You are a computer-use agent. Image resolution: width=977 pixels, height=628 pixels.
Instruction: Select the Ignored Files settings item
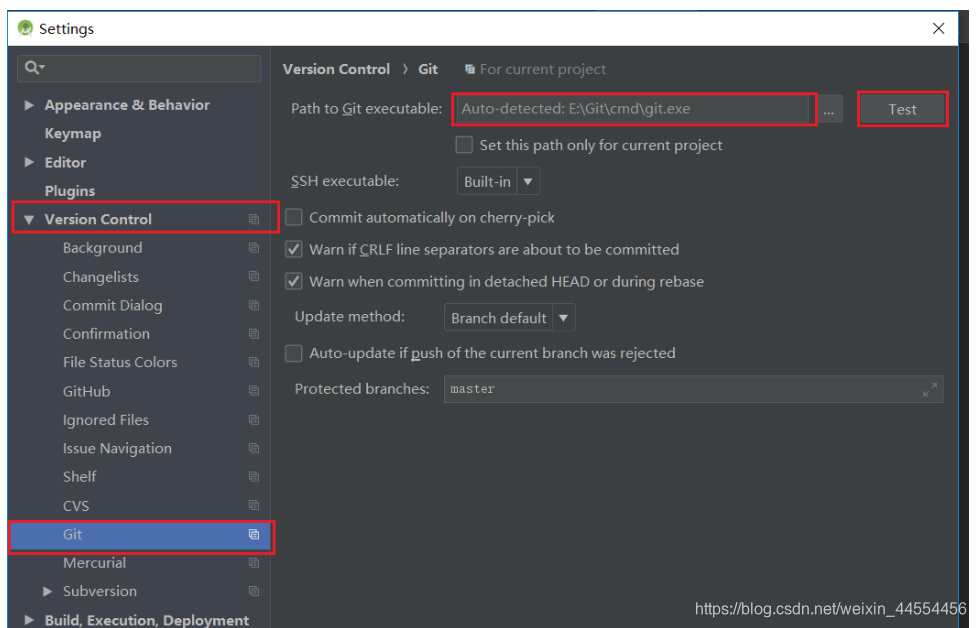[105, 420]
